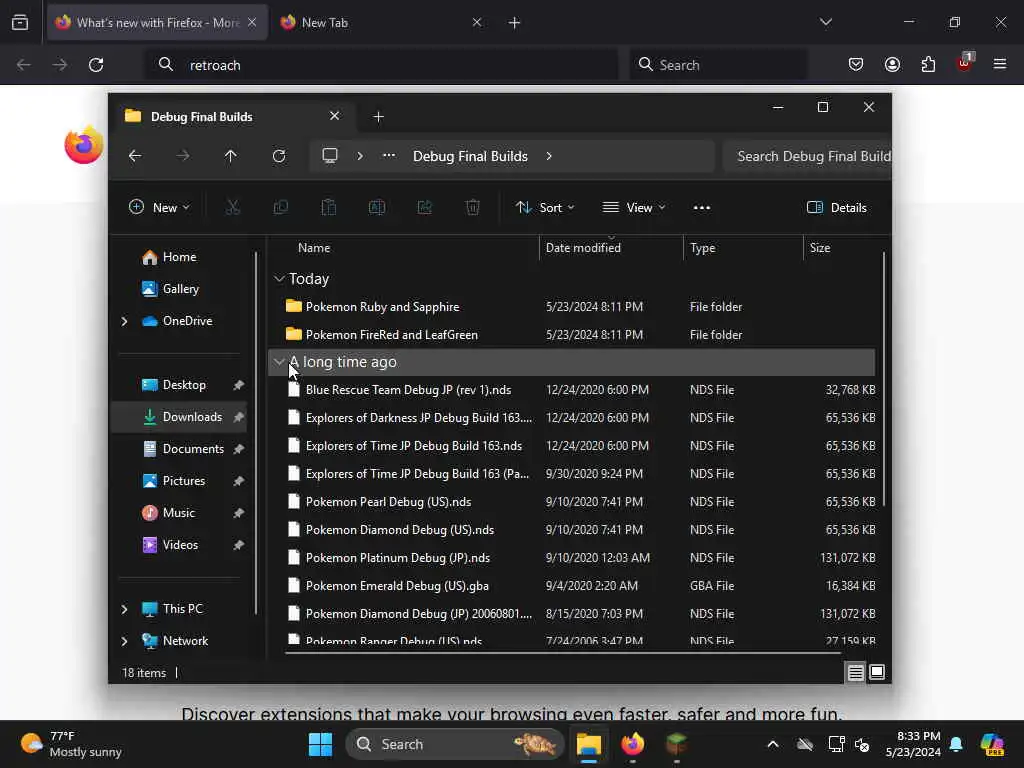
Task: Click the Rename icon in Explorer toolbar
Action: [x=377, y=208]
